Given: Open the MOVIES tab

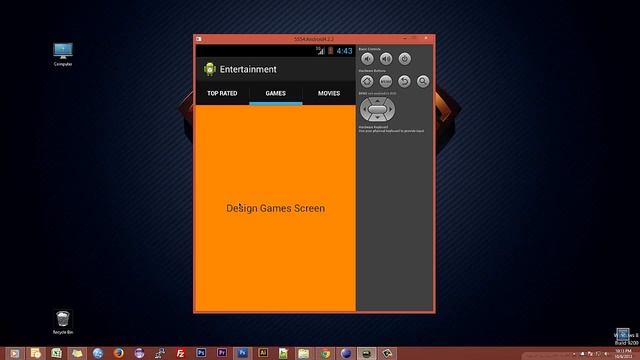Looking at the screenshot, I should (329, 93).
